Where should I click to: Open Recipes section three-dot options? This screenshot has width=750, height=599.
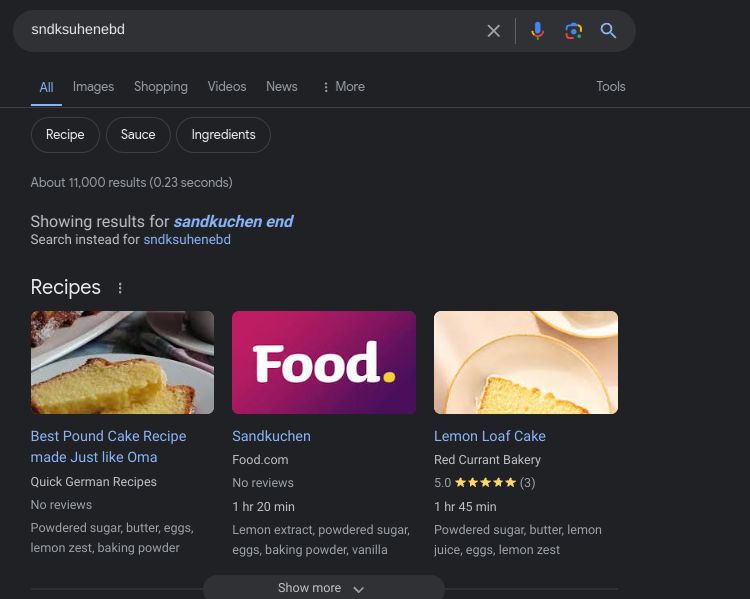[x=120, y=288]
